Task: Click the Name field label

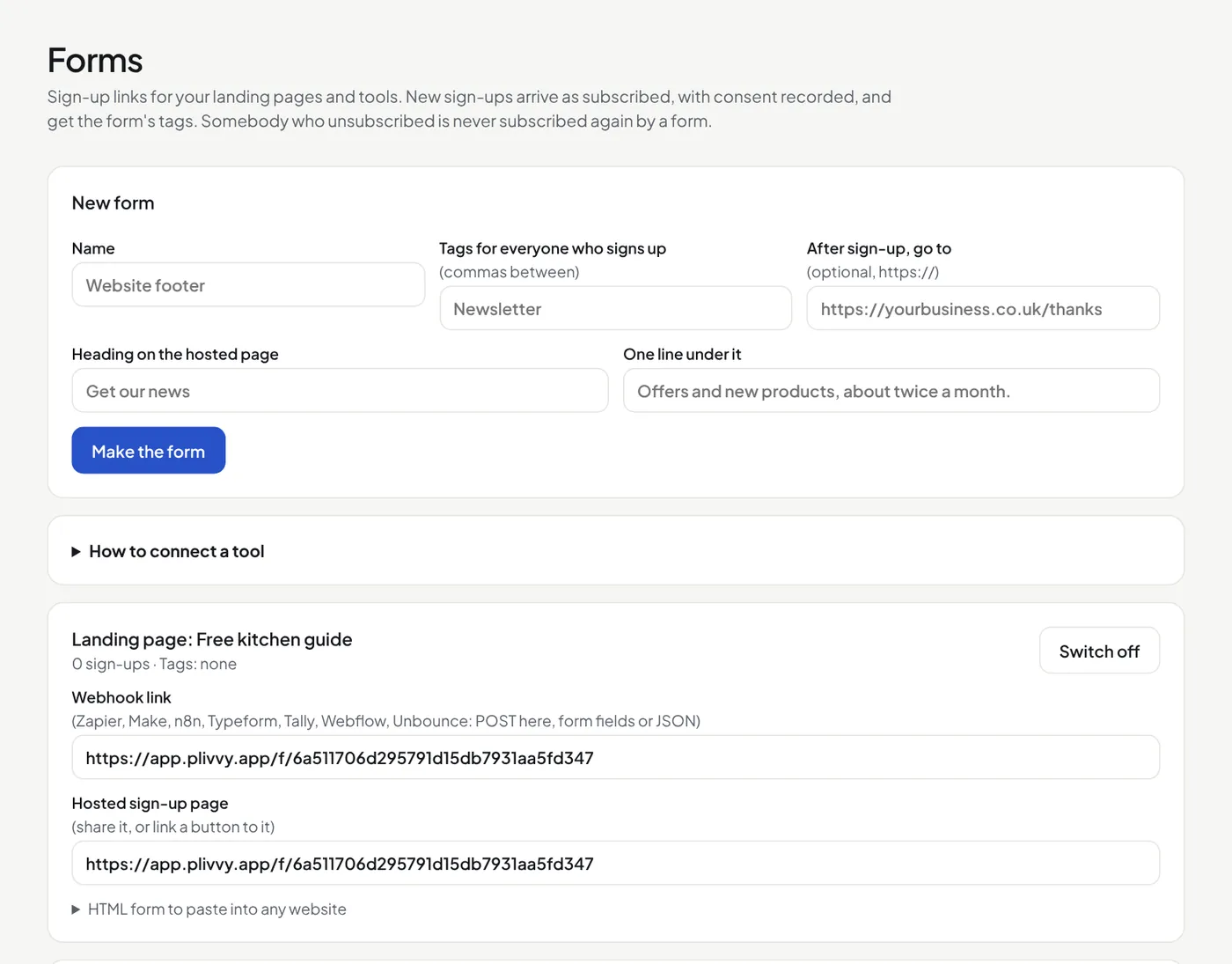Action: [93, 248]
